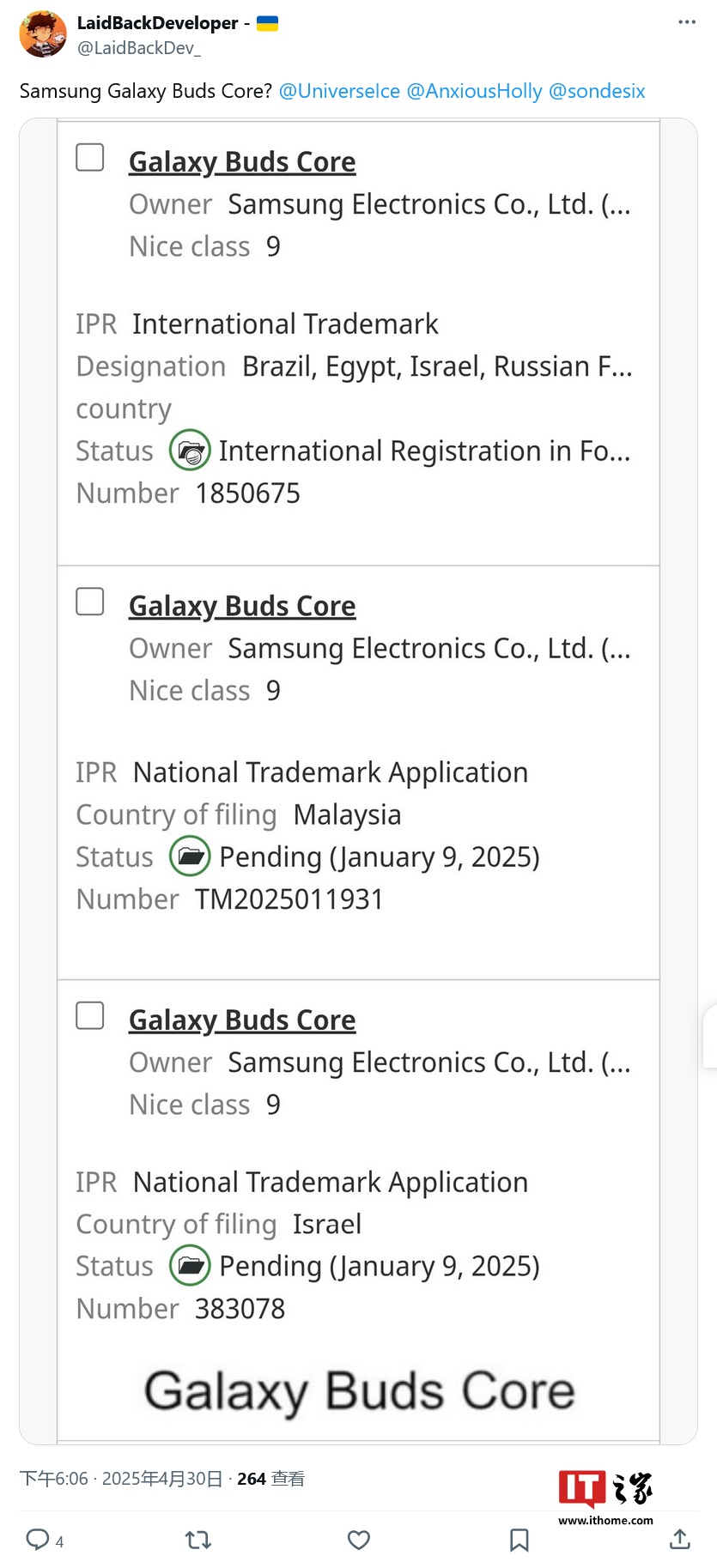Check the International Trademark entry checkbox

(x=90, y=158)
